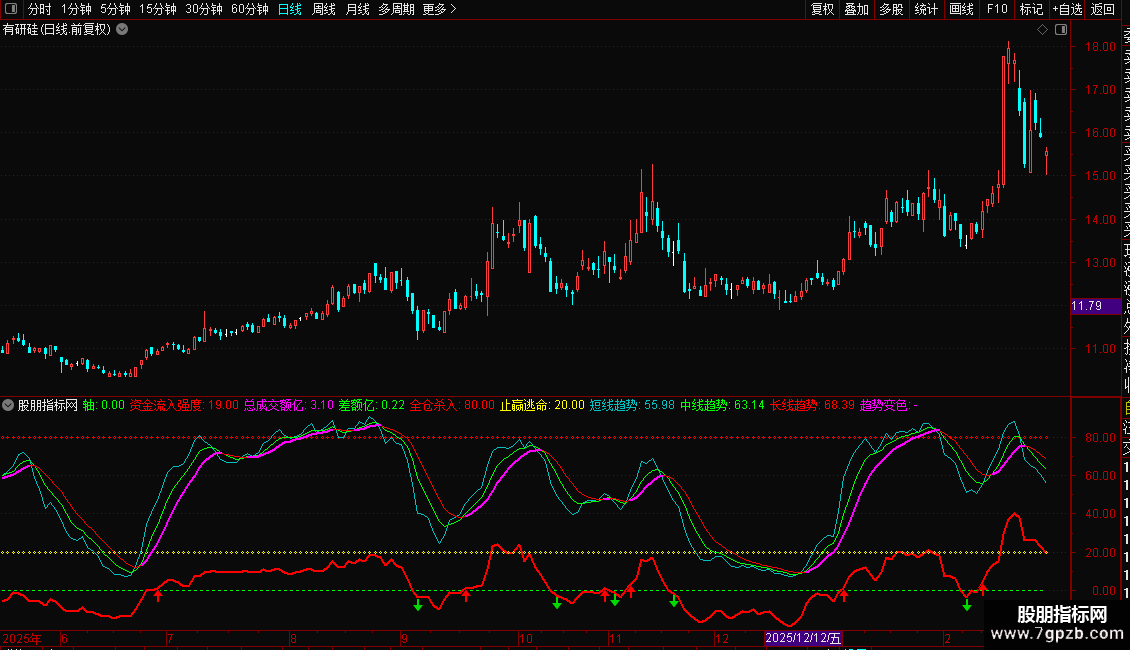Switch to the 分时 intraday tab
This screenshot has height=650, width=1130.
(40, 9)
